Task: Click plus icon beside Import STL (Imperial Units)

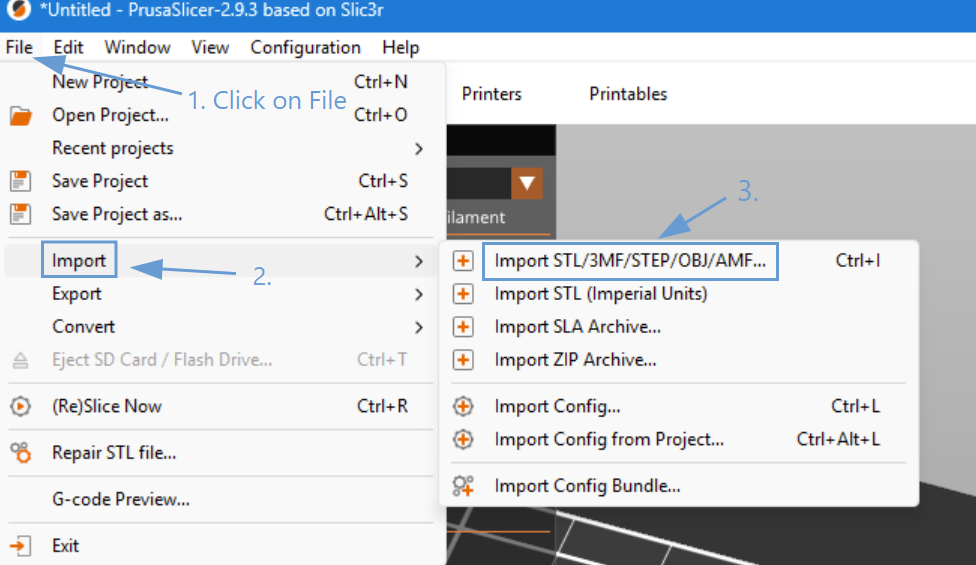Action: (x=463, y=294)
